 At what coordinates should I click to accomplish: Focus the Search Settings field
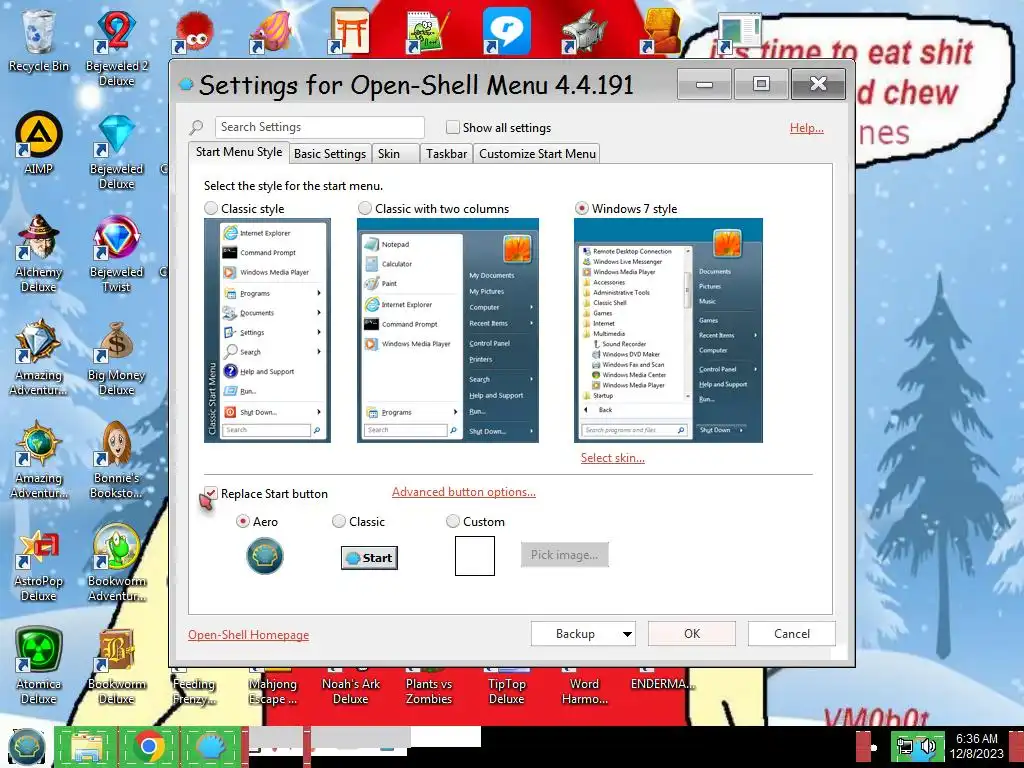tap(319, 127)
